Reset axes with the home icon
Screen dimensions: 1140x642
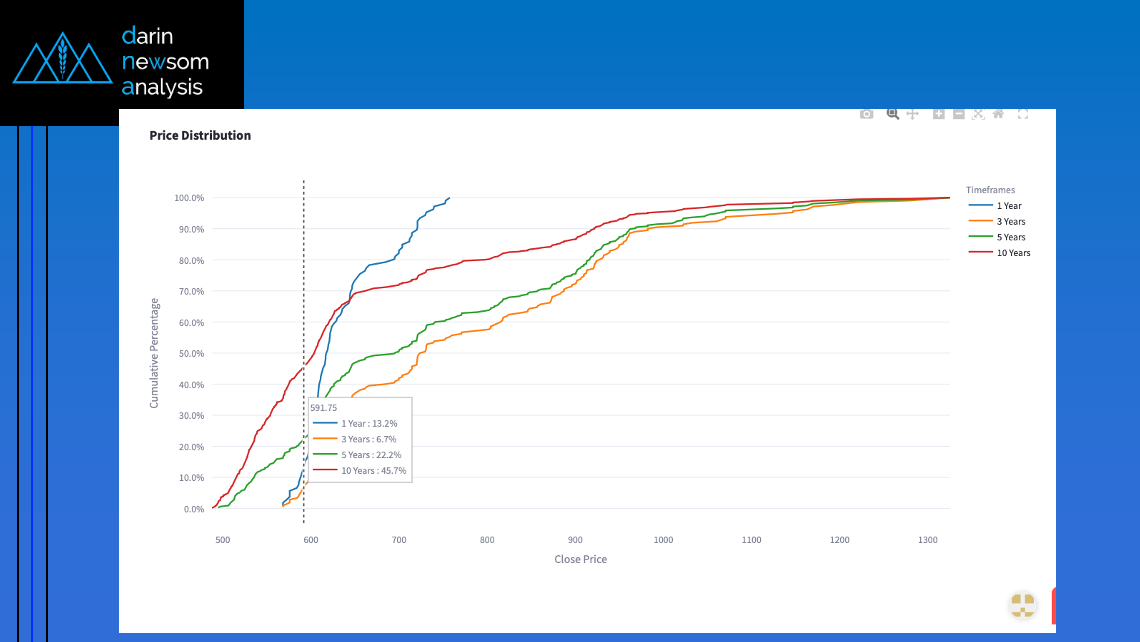[998, 114]
